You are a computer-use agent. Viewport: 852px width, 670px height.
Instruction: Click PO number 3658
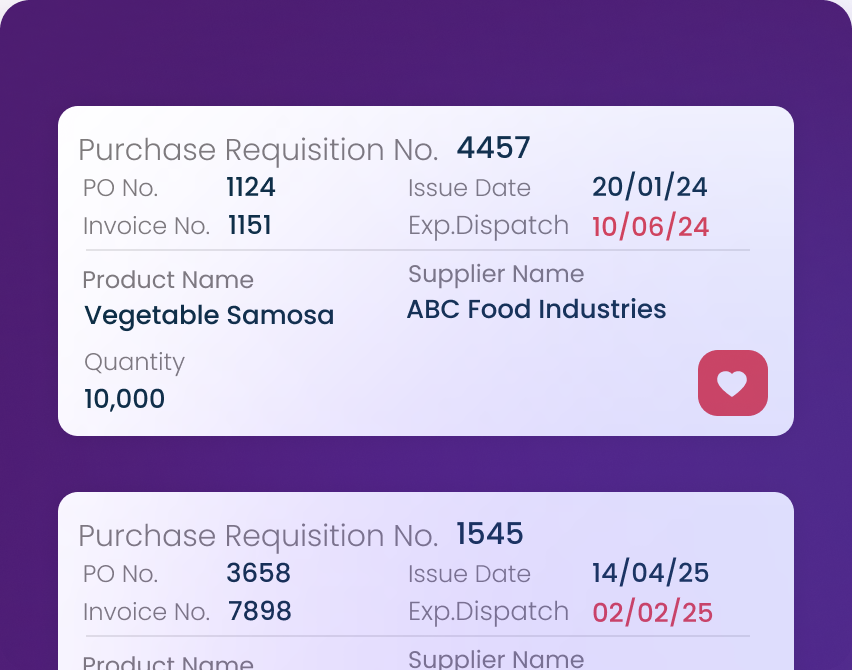[x=258, y=573]
